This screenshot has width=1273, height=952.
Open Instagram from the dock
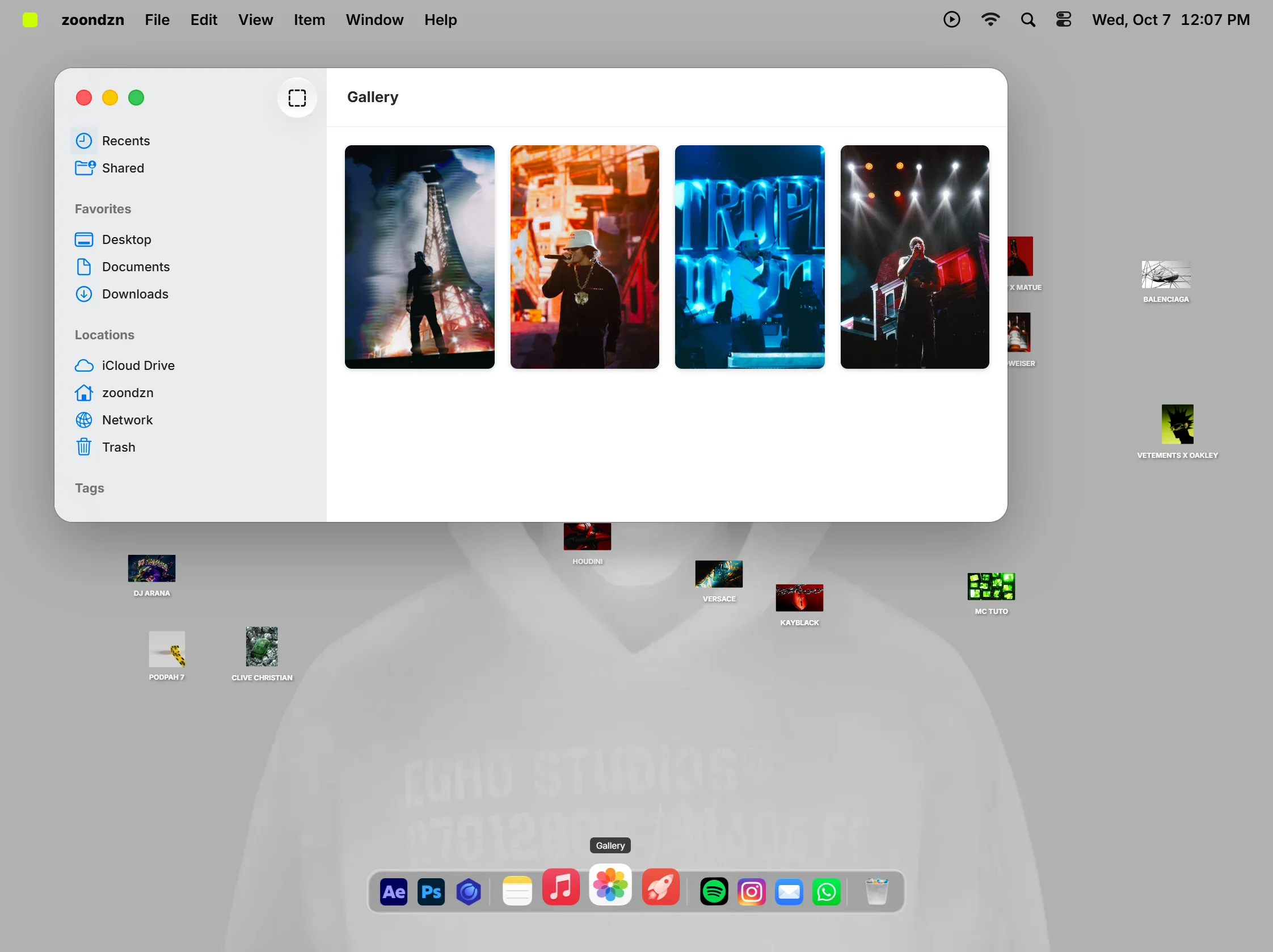(x=751, y=891)
